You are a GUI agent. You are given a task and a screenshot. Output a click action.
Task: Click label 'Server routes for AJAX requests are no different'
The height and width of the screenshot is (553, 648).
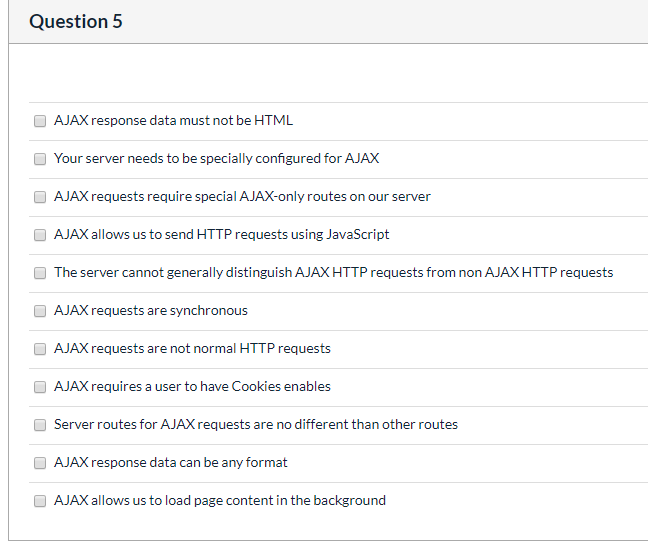pyautogui.click(x=256, y=424)
